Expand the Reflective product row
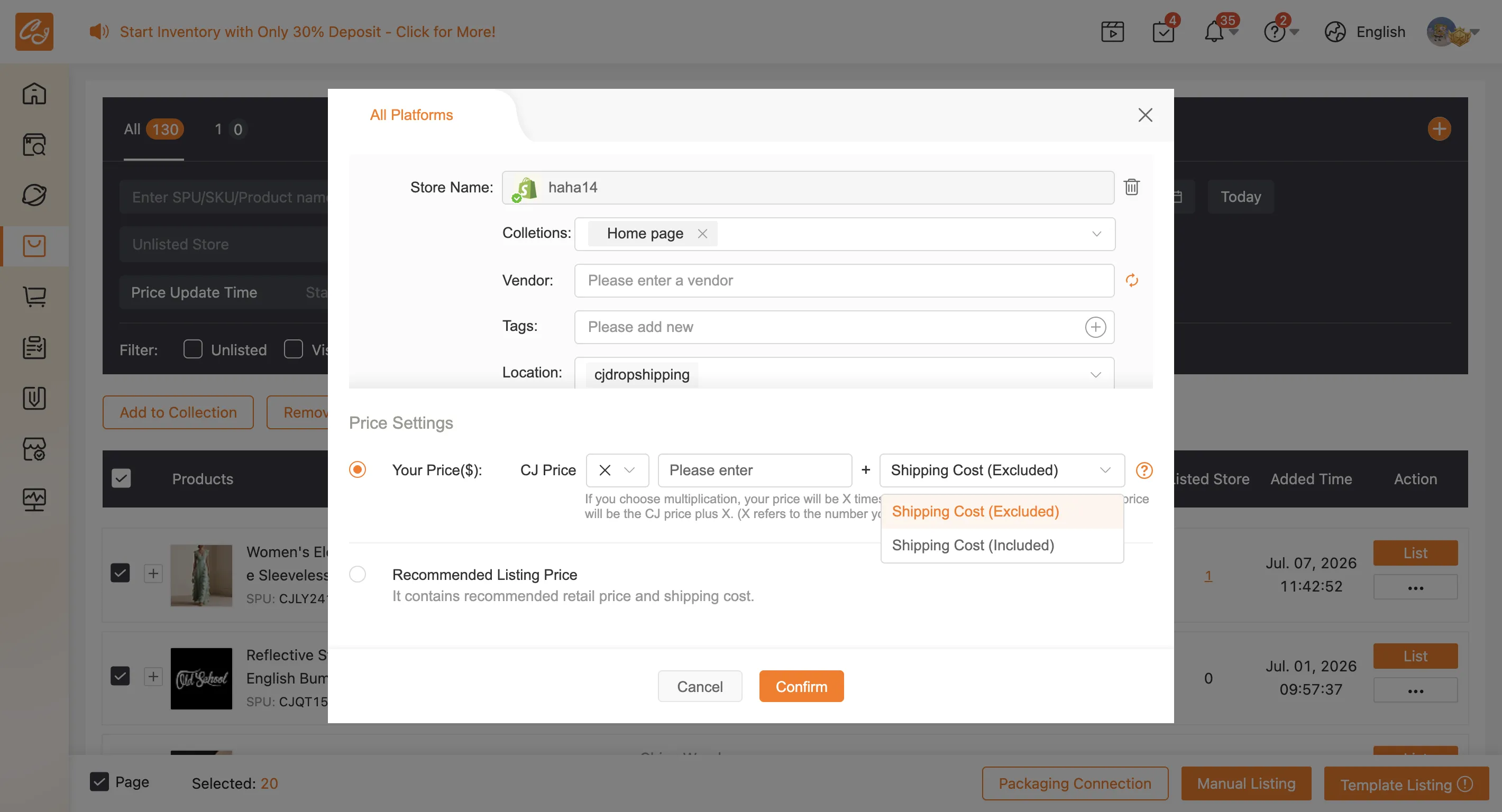The image size is (1502, 812). [153, 677]
